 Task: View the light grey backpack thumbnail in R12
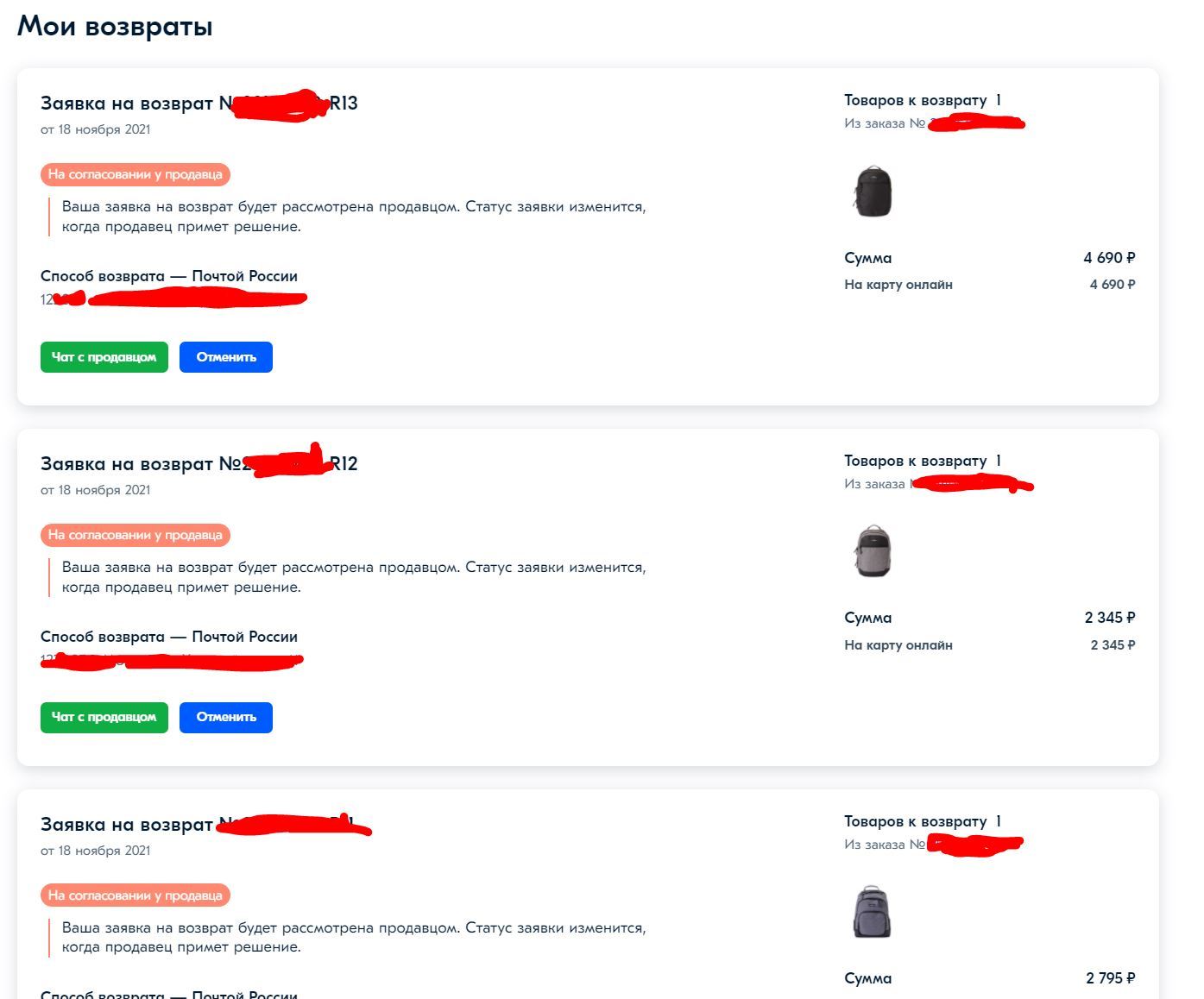pyautogui.click(x=872, y=551)
